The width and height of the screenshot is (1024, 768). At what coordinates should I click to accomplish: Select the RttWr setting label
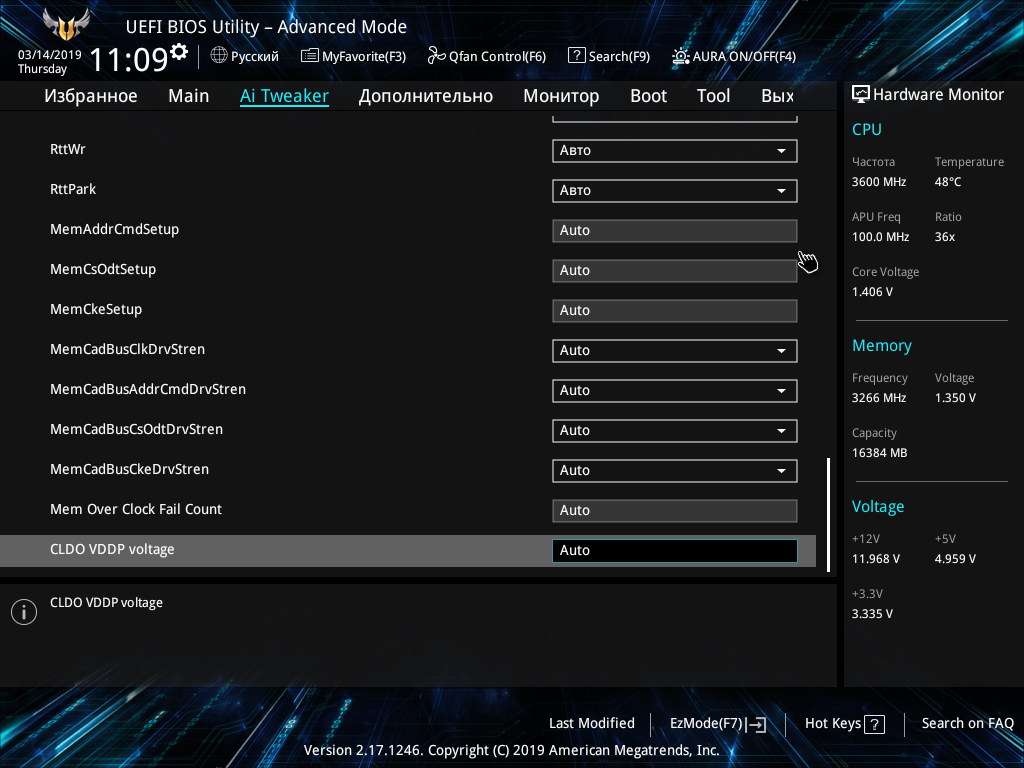click(x=68, y=149)
